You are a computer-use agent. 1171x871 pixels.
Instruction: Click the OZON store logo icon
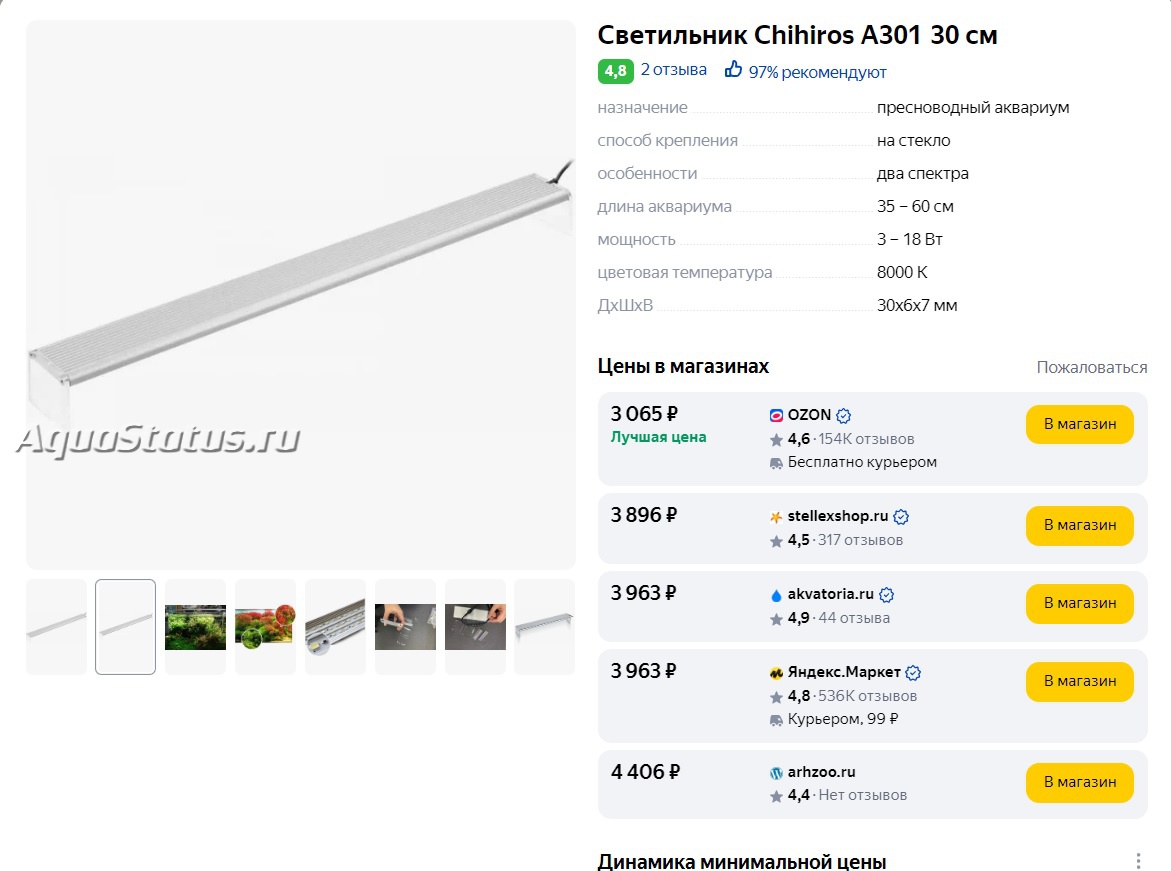(776, 415)
